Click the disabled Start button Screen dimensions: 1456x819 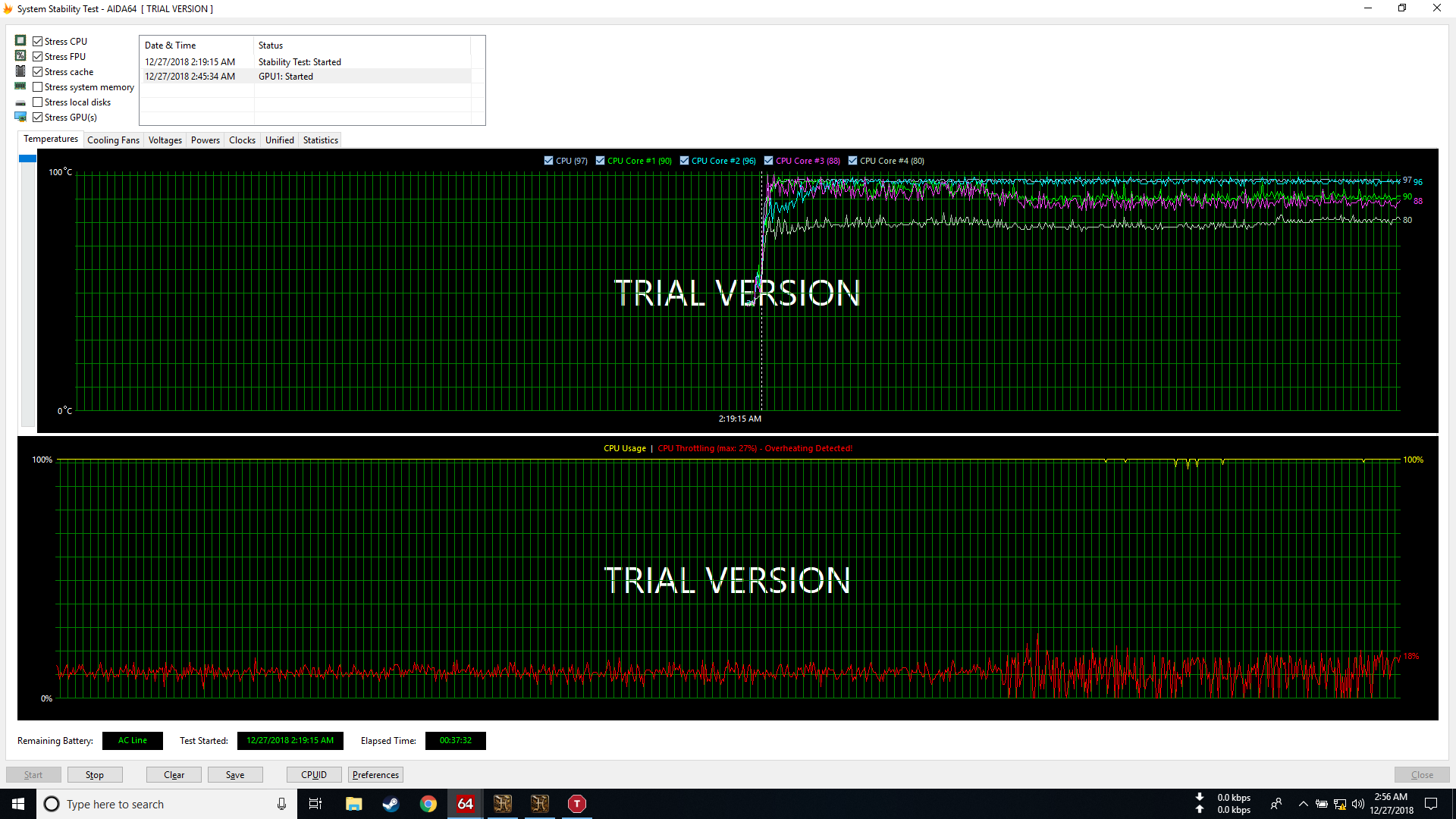(33, 775)
